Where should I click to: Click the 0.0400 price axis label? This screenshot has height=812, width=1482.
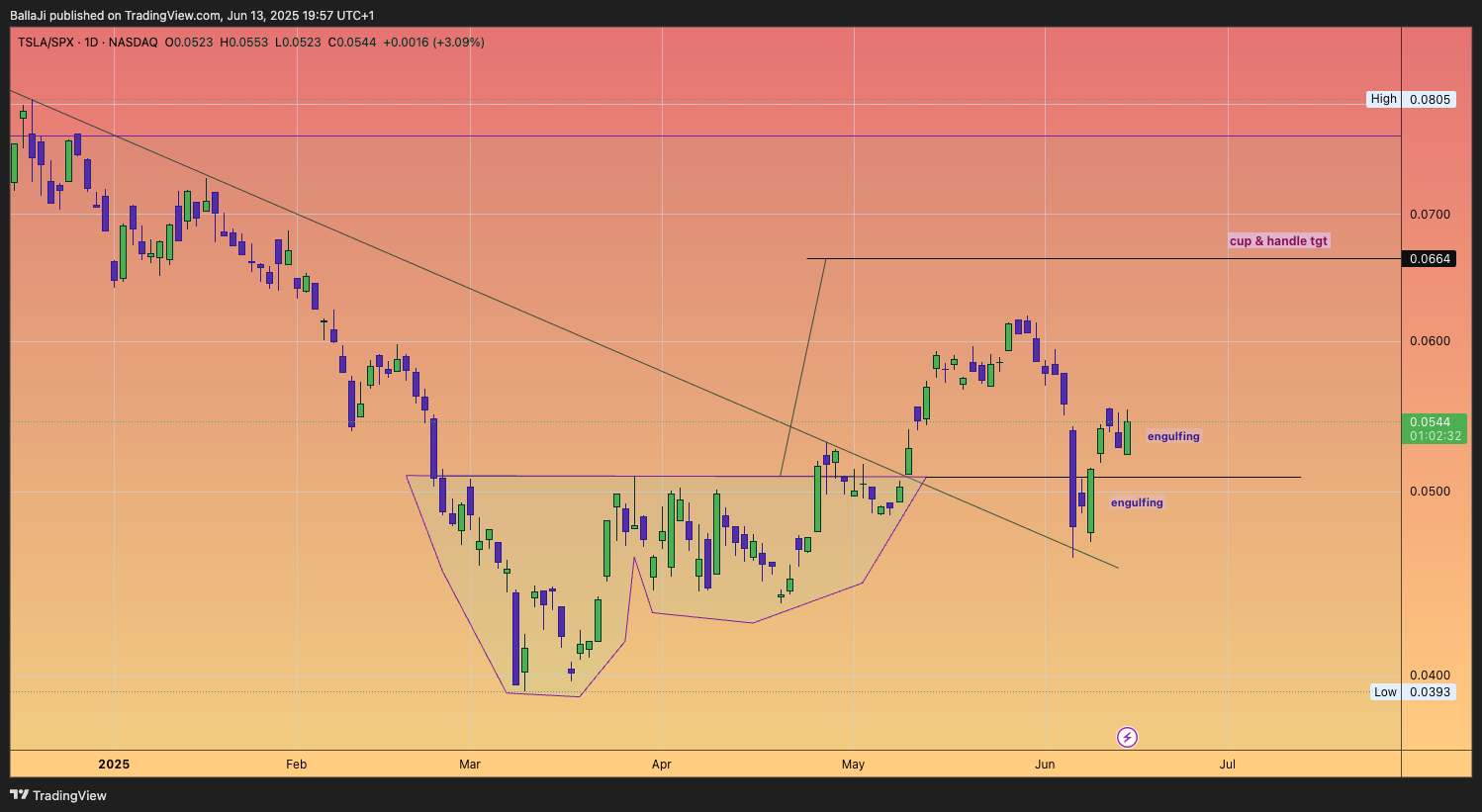coord(1430,677)
